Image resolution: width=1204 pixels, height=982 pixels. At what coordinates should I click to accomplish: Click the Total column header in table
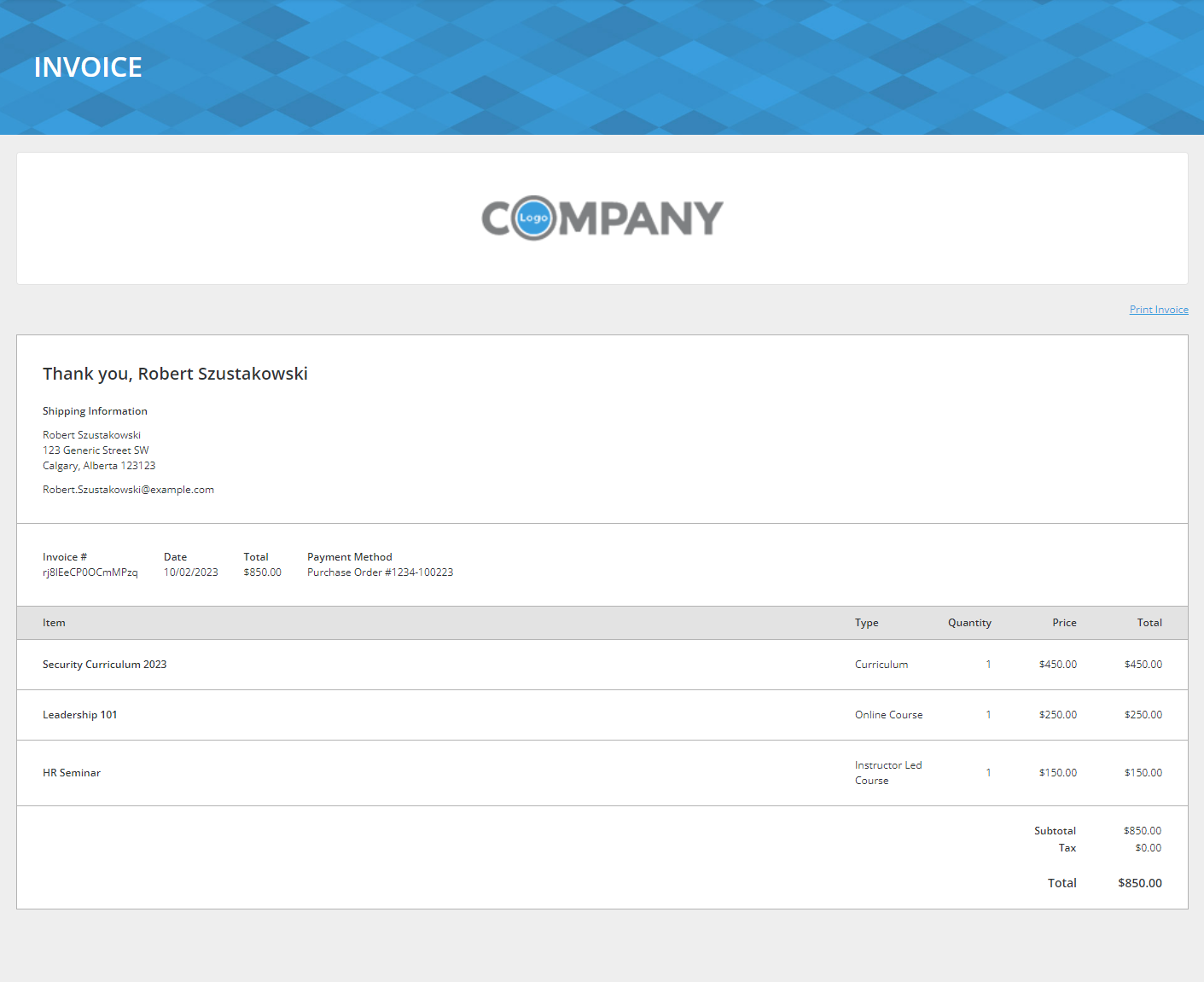point(1149,623)
